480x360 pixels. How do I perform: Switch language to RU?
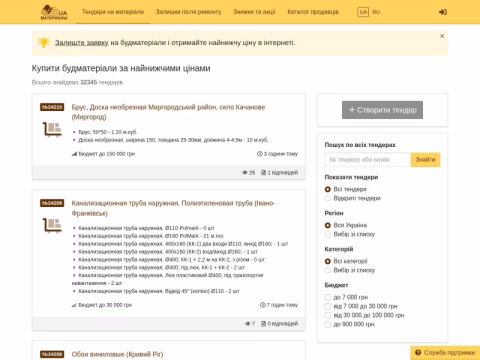pos(376,12)
